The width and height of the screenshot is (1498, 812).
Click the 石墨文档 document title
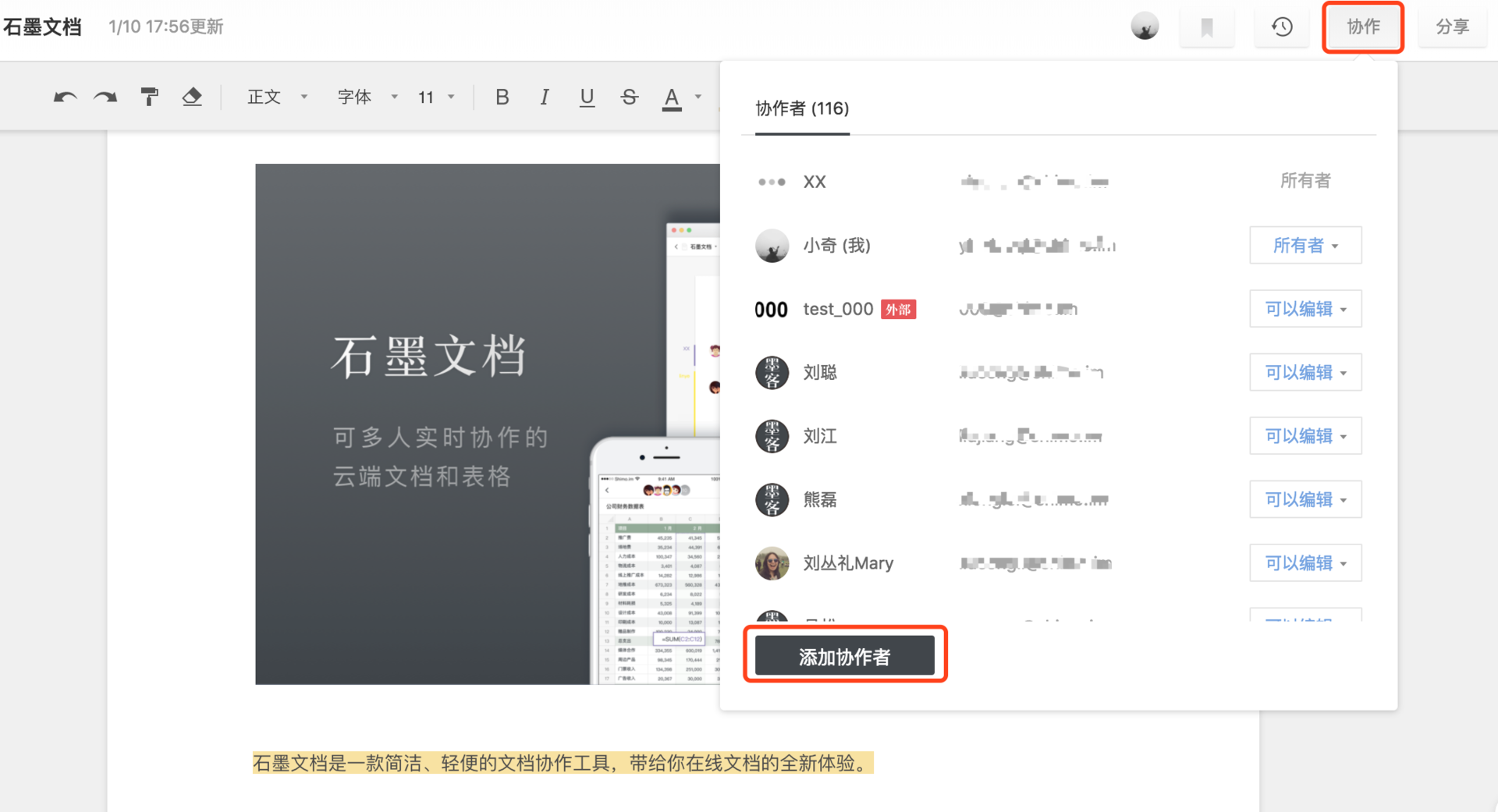click(42, 27)
